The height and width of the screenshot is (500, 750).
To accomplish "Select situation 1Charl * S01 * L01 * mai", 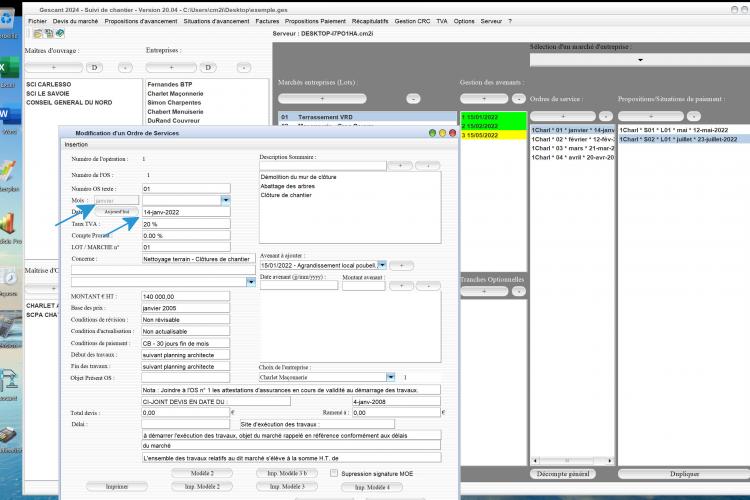I will [x=674, y=130].
